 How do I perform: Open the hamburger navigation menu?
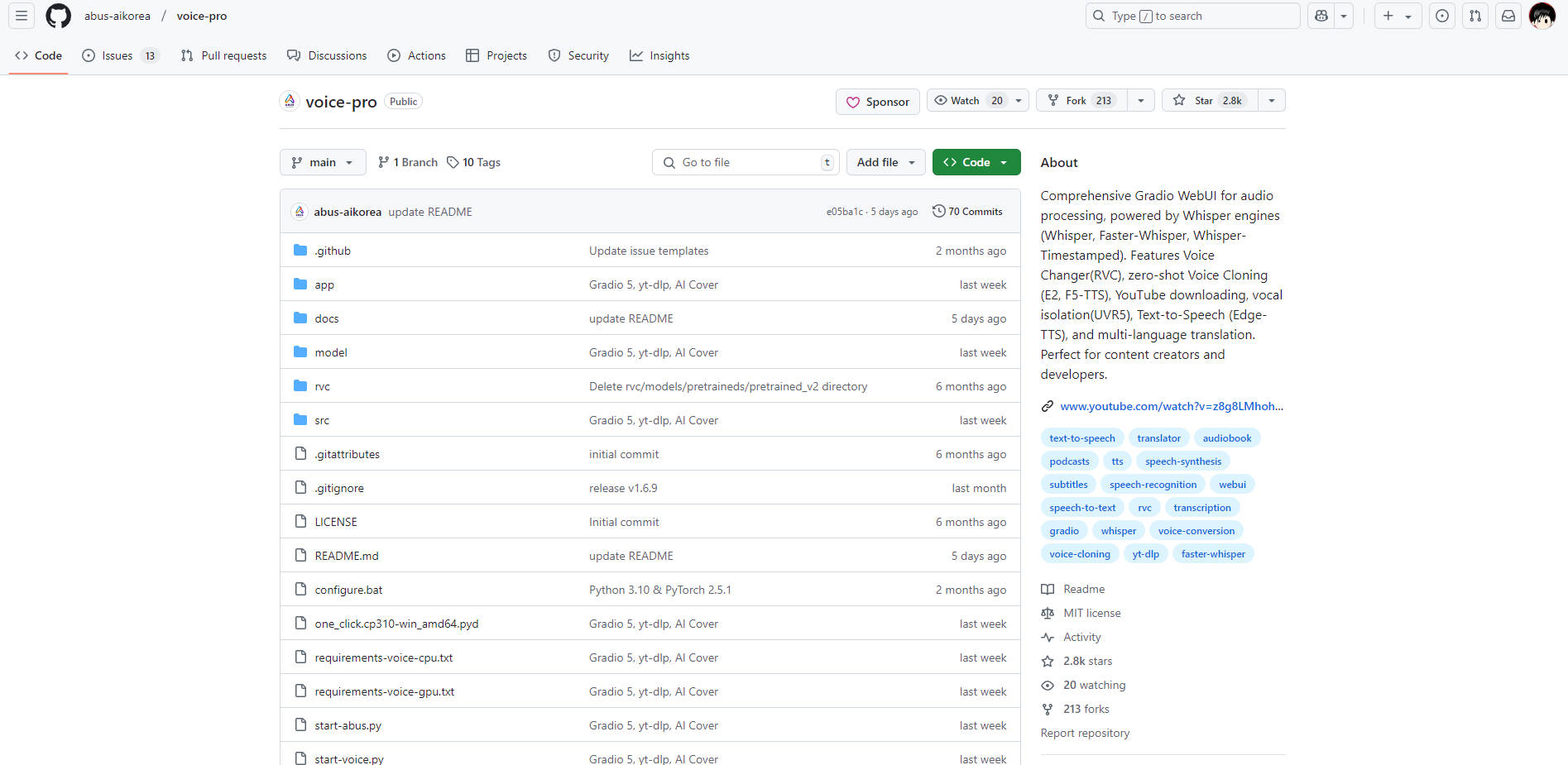click(x=22, y=16)
